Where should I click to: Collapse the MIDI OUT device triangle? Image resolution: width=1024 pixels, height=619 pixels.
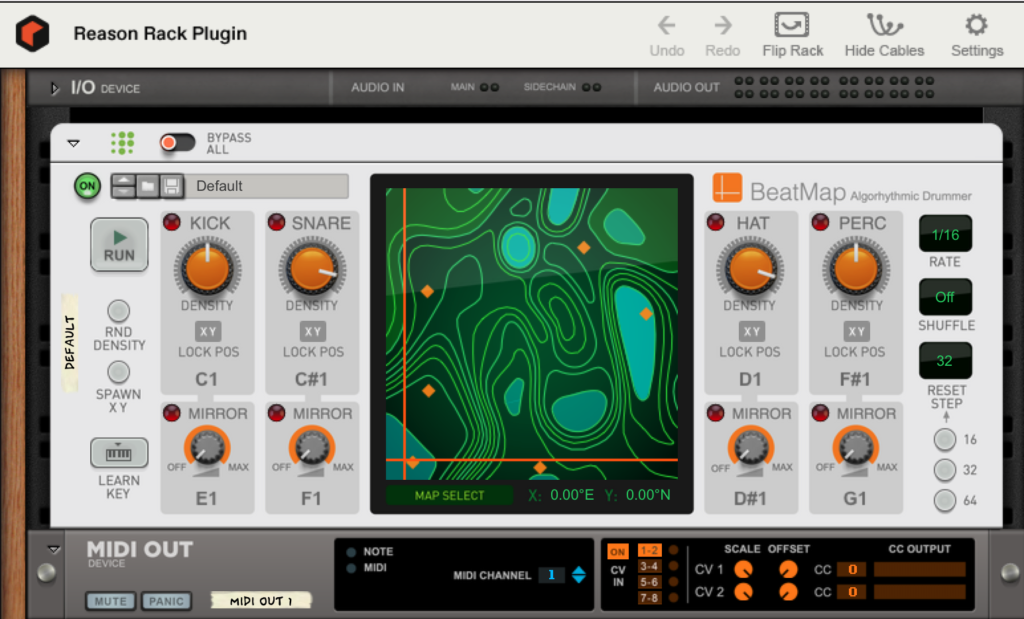pyautogui.click(x=54, y=549)
